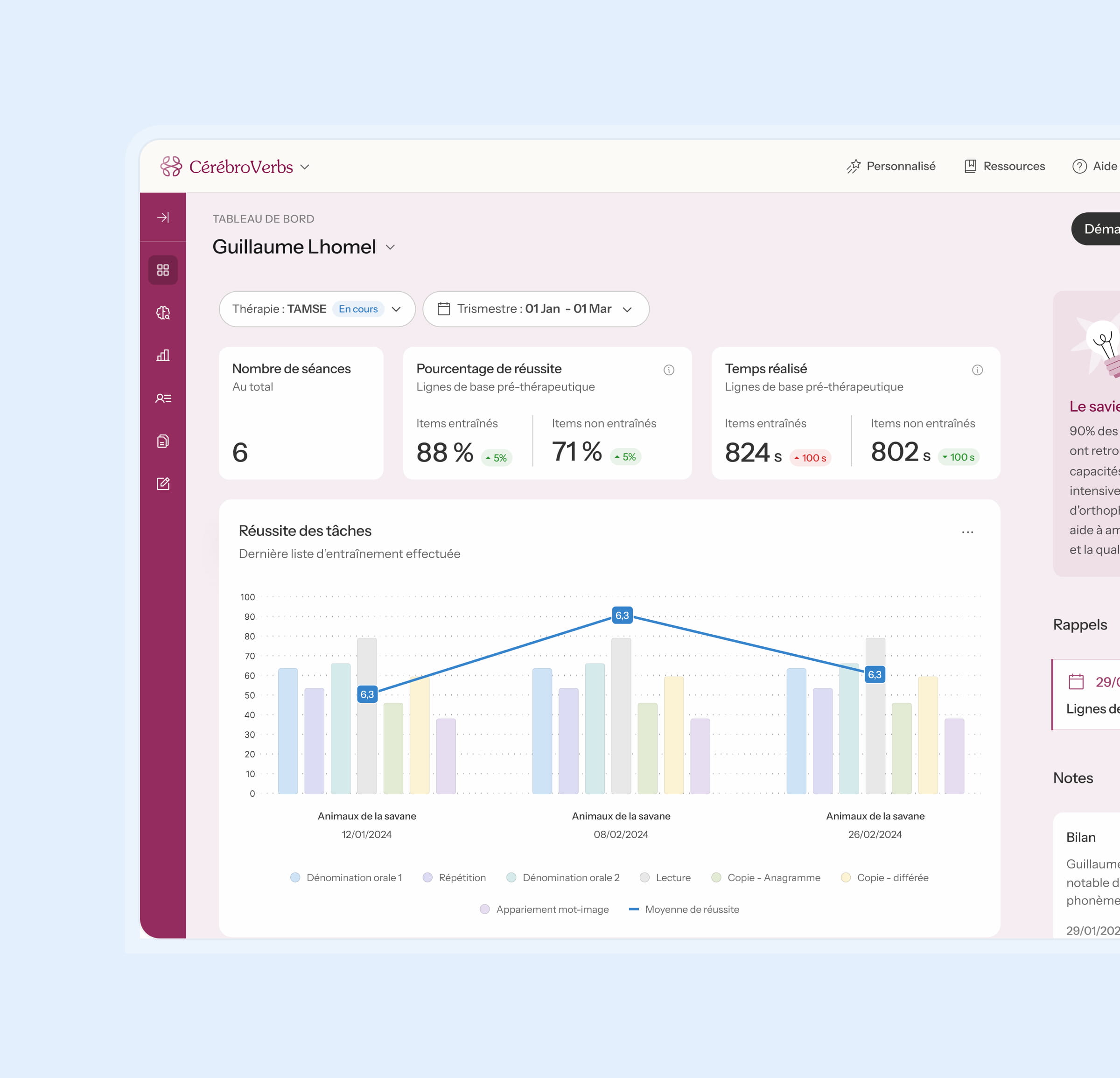Toggle Appariement mot-image legend item
Viewport: 1120px width, 1078px height.
(x=544, y=910)
